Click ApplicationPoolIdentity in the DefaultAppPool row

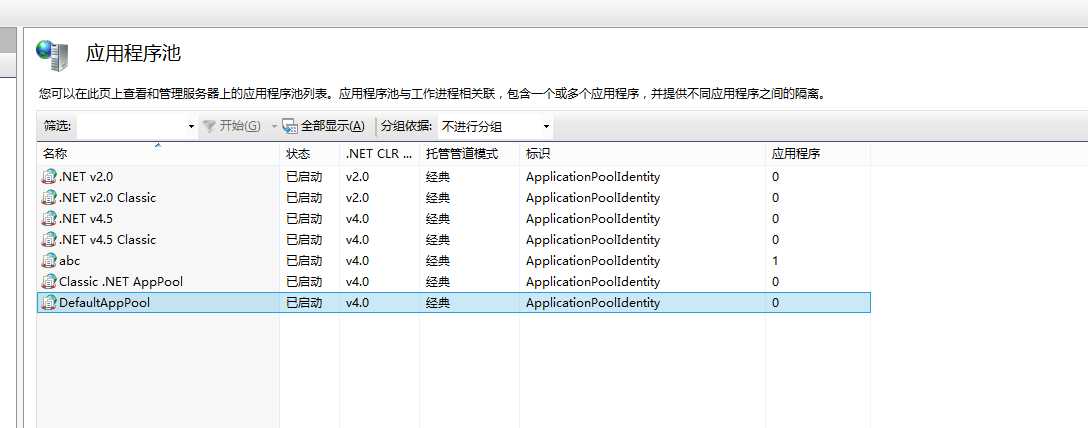pos(593,302)
